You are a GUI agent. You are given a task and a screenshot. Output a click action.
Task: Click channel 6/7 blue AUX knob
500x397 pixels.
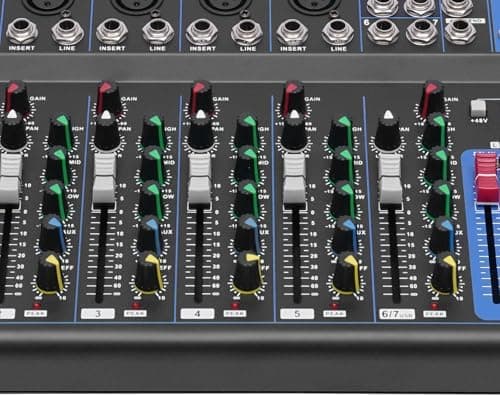tap(442, 235)
